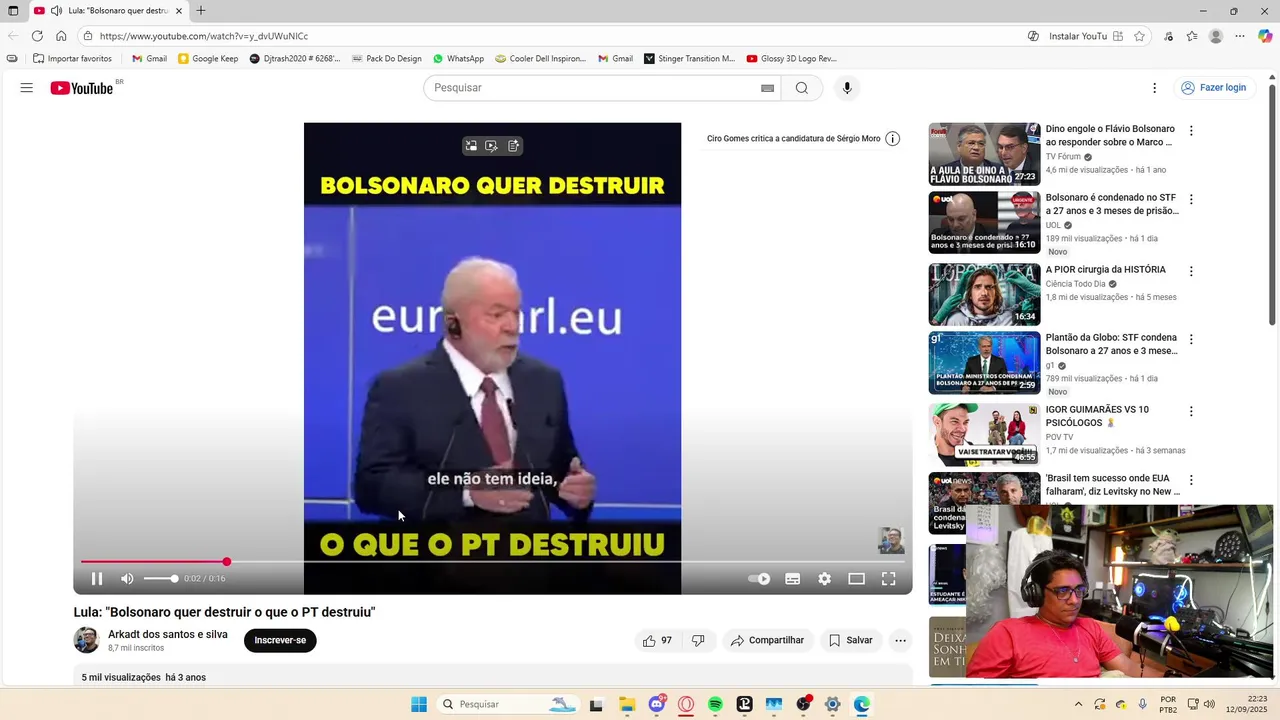Open Pack Do Design bookmark

[x=387, y=59]
